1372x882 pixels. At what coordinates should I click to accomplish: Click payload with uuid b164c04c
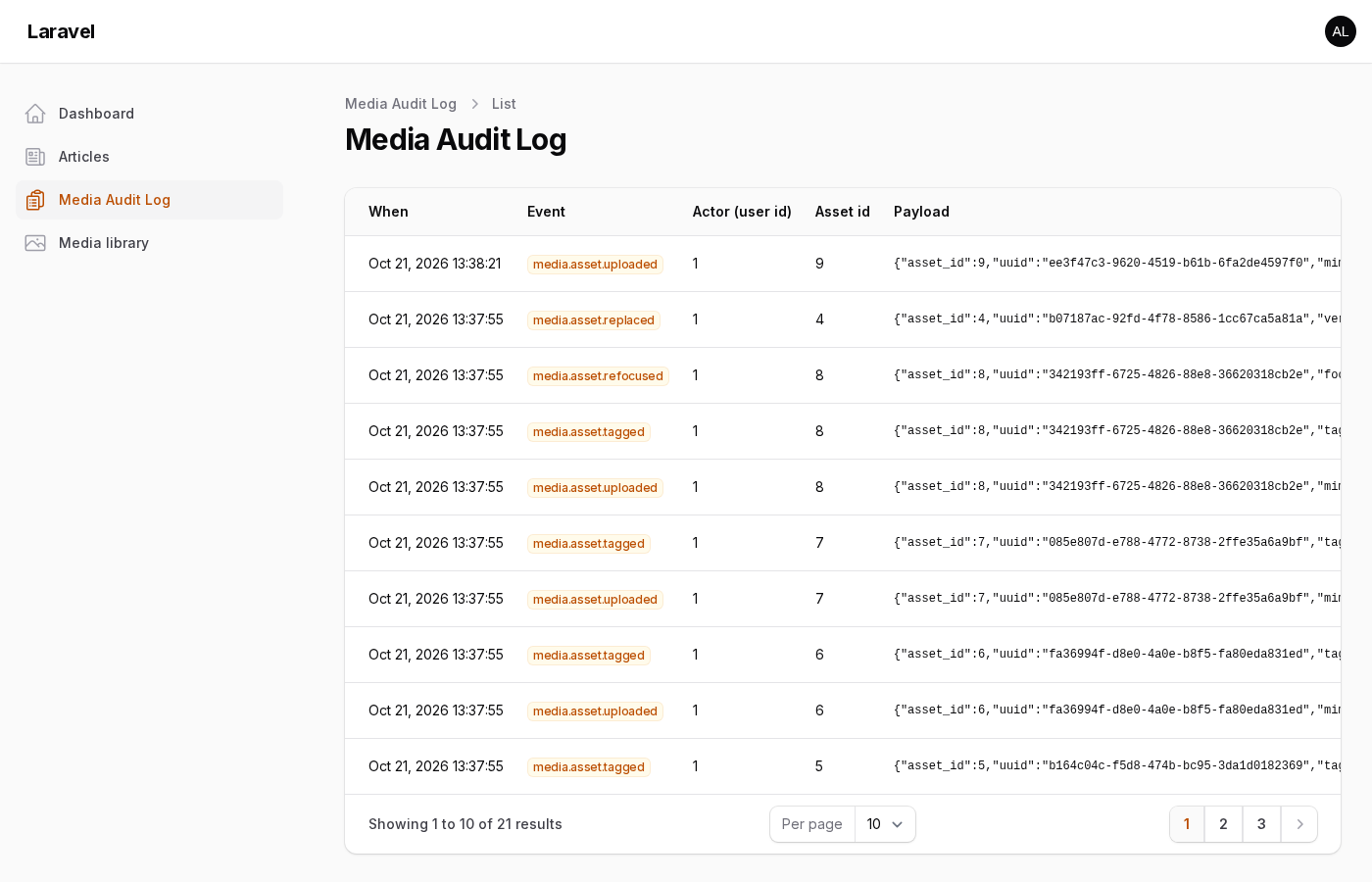(1117, 766)
